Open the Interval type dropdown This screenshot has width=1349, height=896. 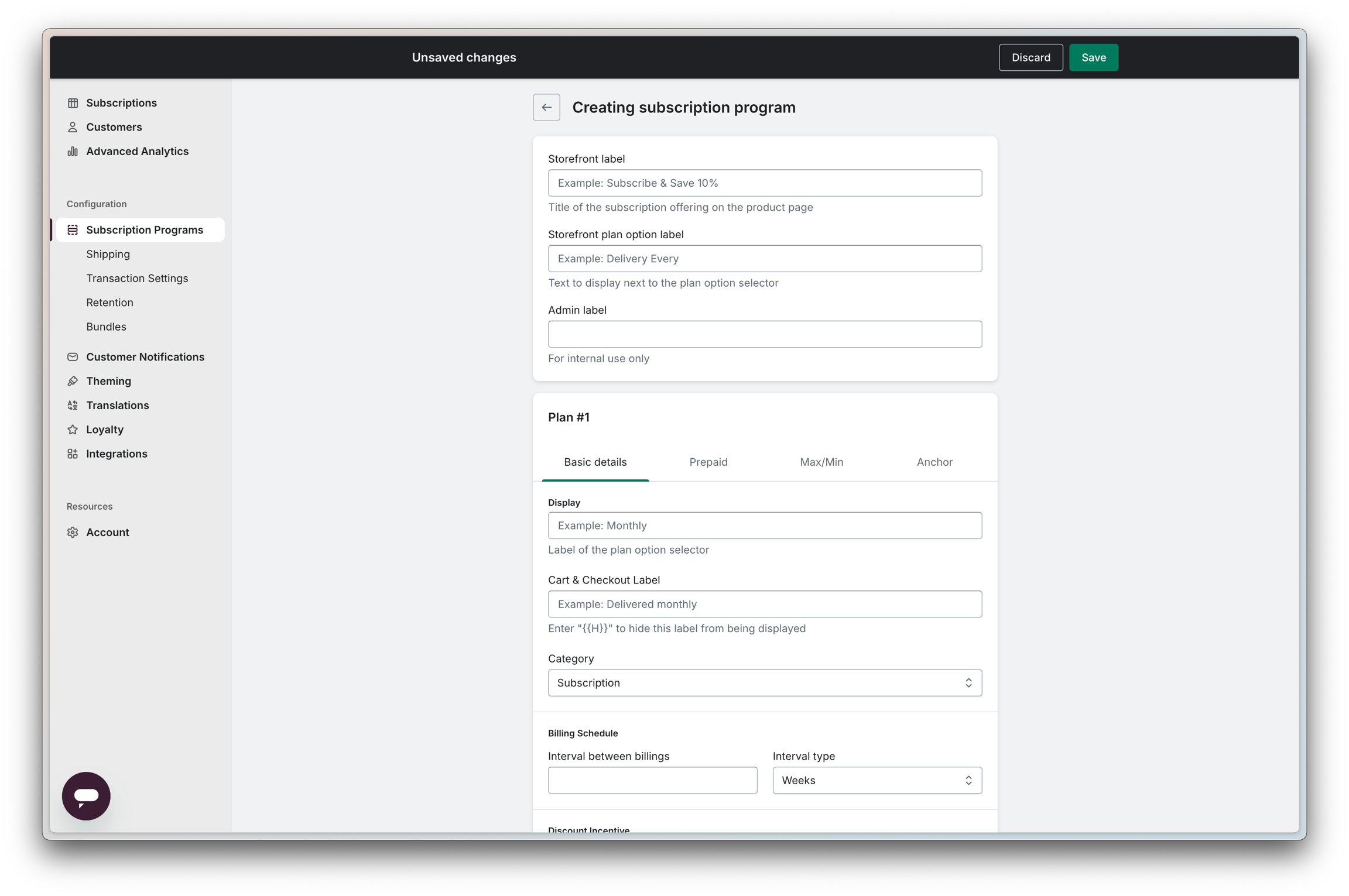[x=877, y=780]
